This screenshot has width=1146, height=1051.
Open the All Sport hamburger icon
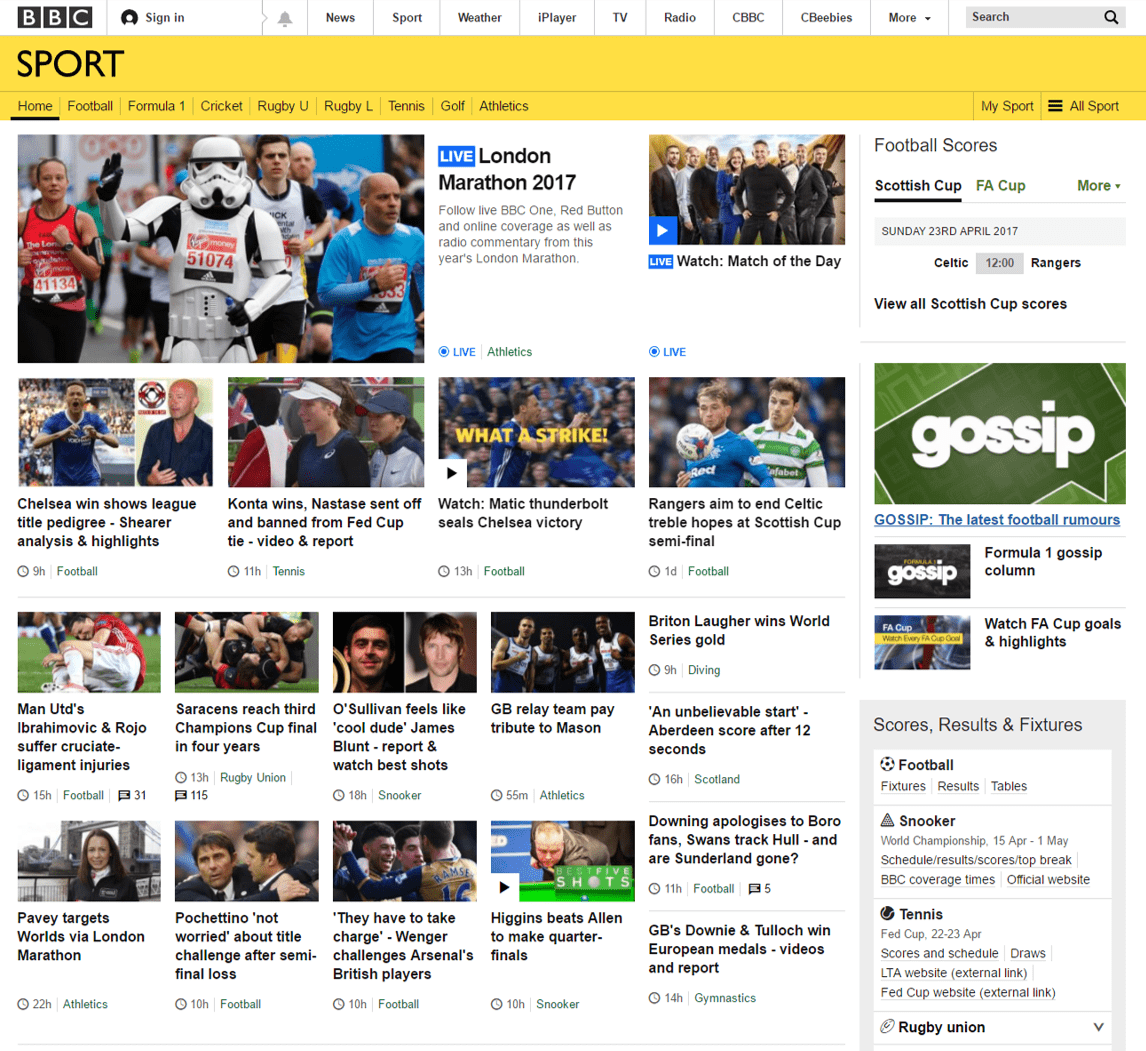[x=1055, y=106]
